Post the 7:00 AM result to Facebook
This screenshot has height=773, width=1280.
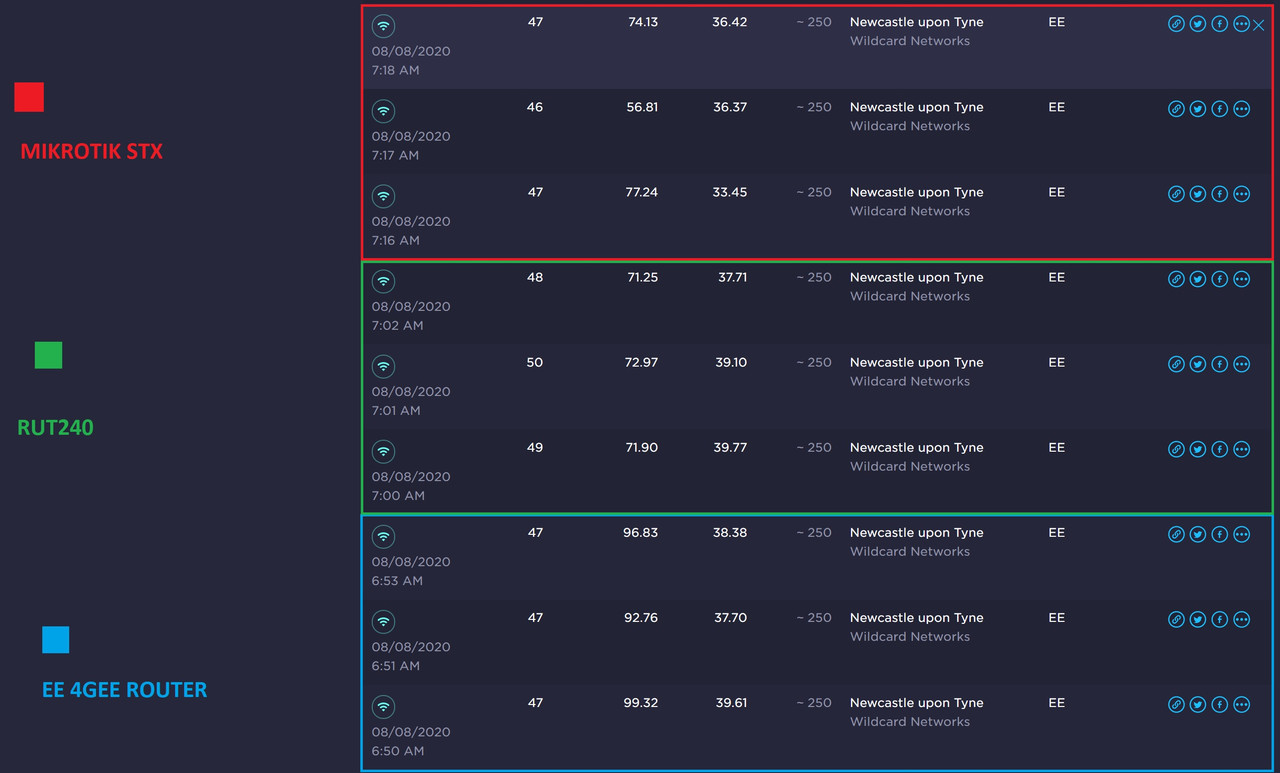[x=1220, y=449]
